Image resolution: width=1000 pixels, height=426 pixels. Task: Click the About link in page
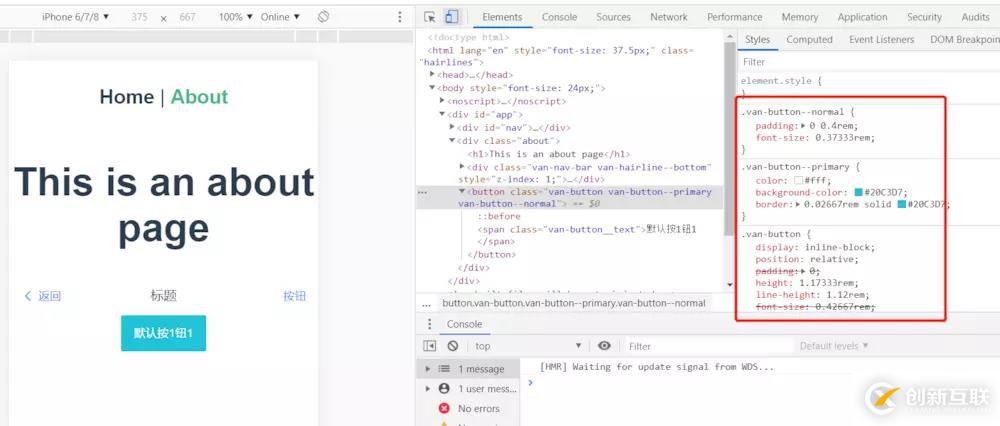pyautogui.click(x=199, y=97)
